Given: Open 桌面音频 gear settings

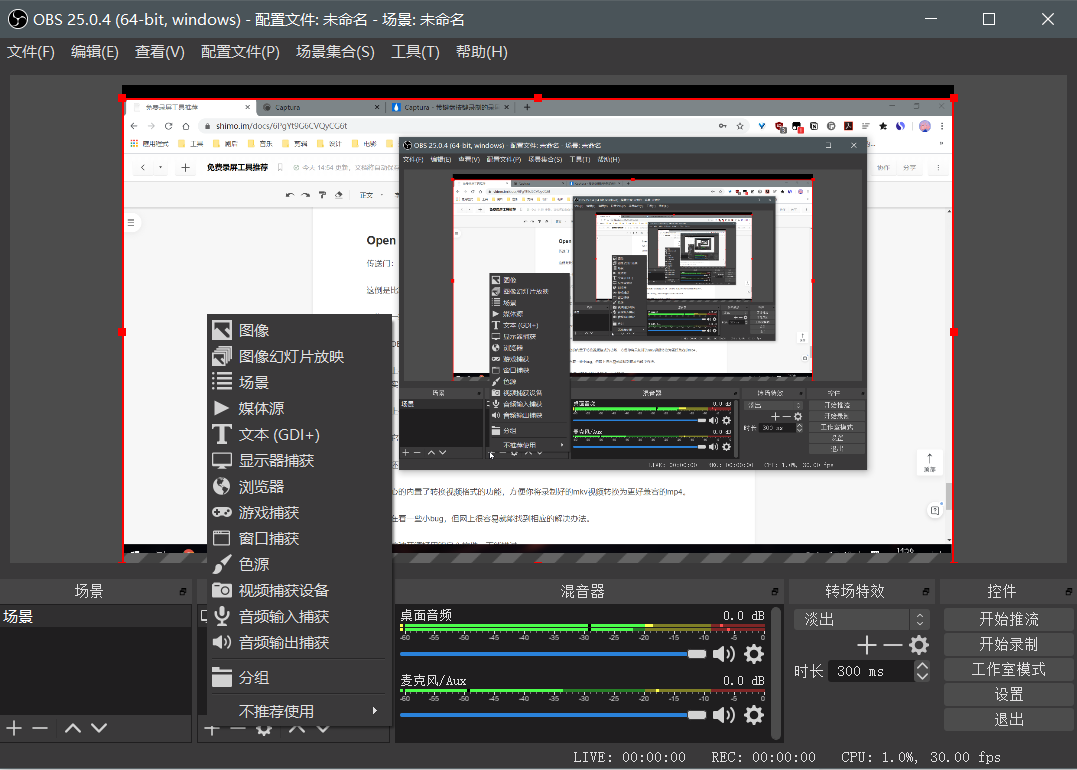Looking at the screenshot, I should click(x=753, y=654).
